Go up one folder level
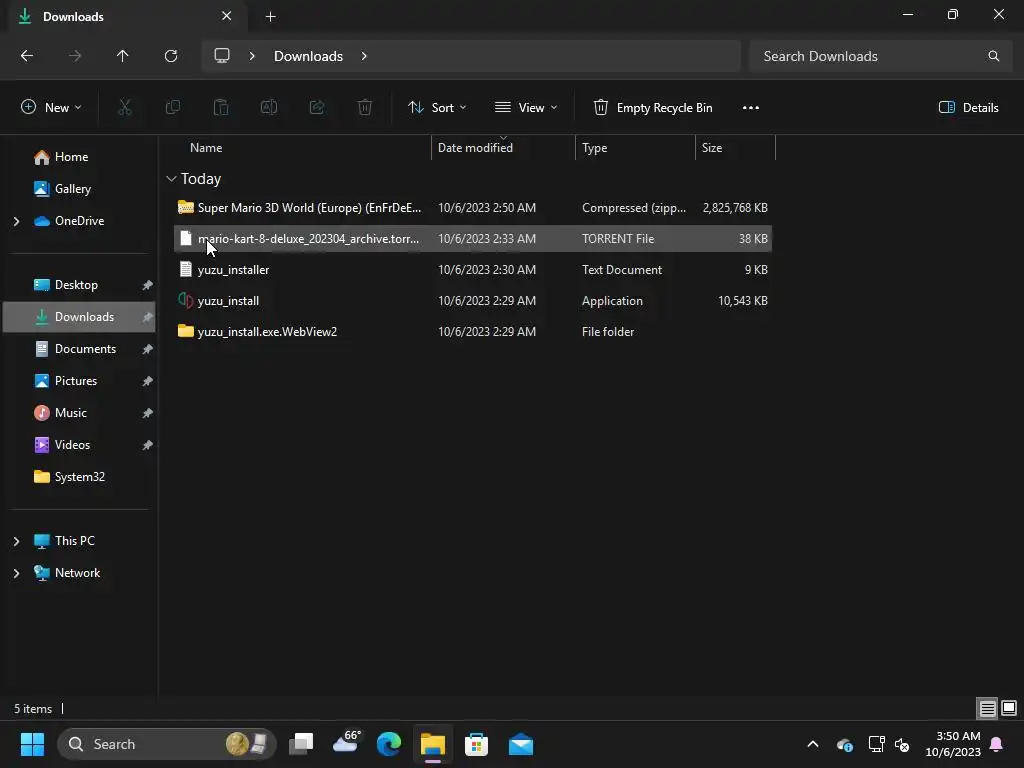 point(123,56)
